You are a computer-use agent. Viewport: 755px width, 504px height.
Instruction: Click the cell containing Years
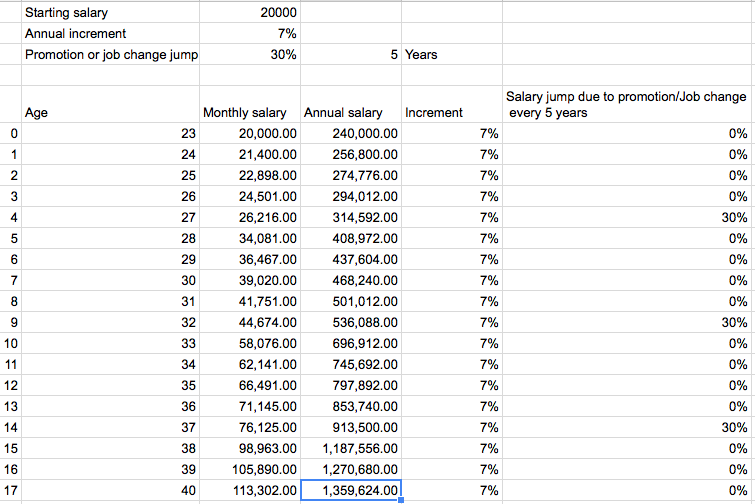[x=452, y=54]
